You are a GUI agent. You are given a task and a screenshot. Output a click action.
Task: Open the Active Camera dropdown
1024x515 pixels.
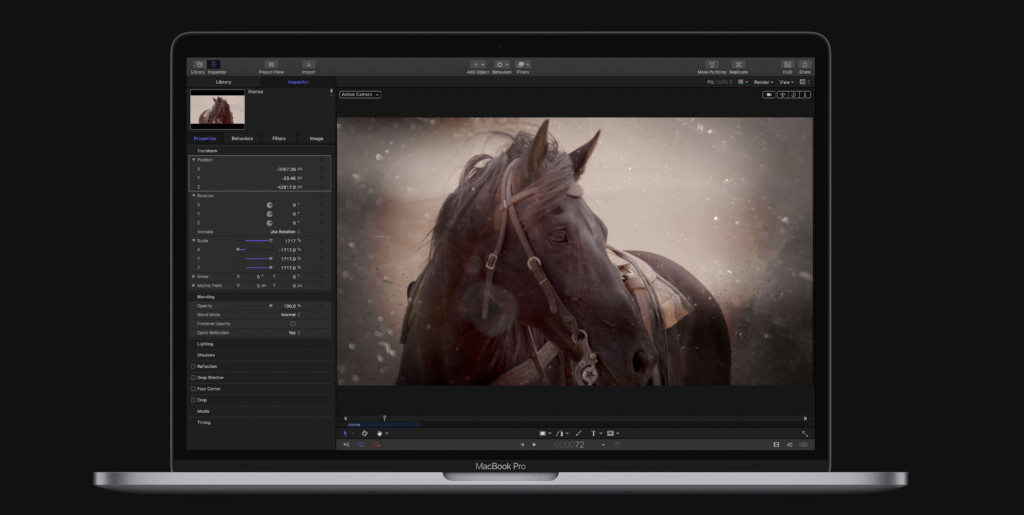coord(360,95)
